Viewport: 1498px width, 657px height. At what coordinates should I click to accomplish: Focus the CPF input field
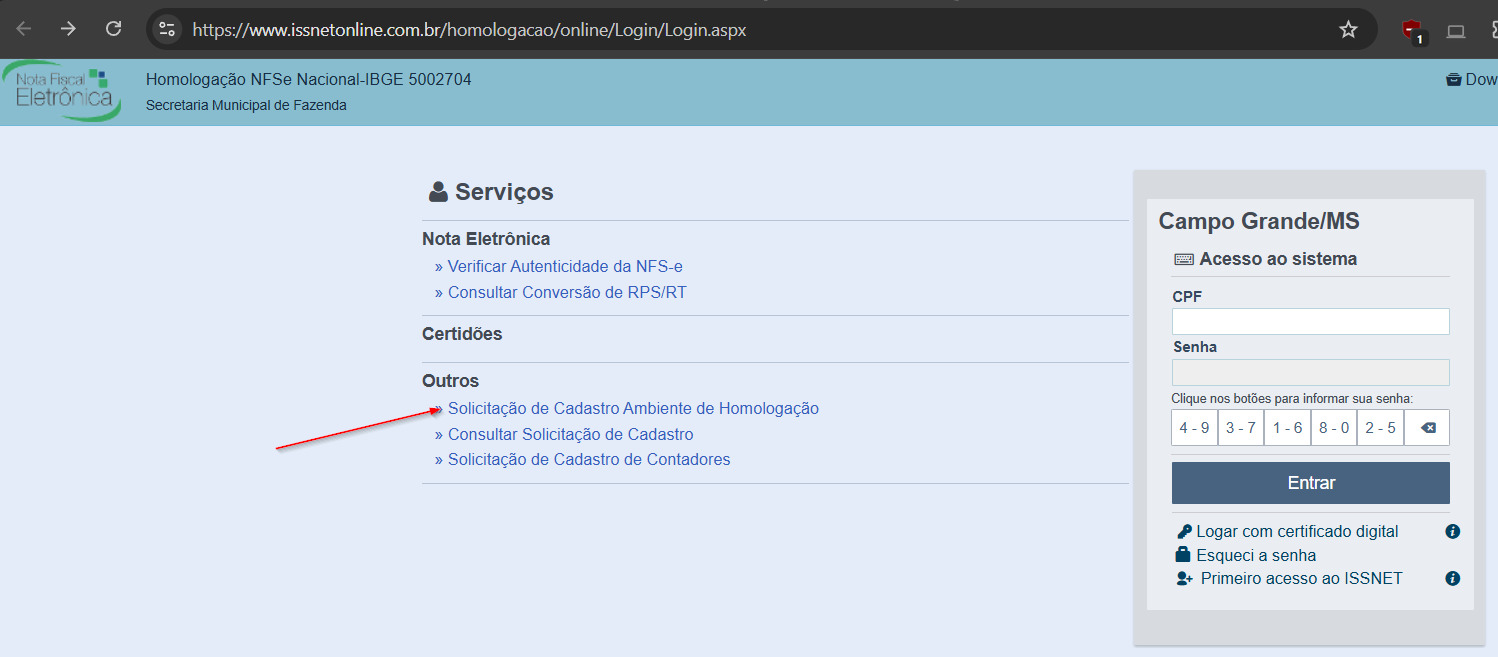tap(1310, 321)
